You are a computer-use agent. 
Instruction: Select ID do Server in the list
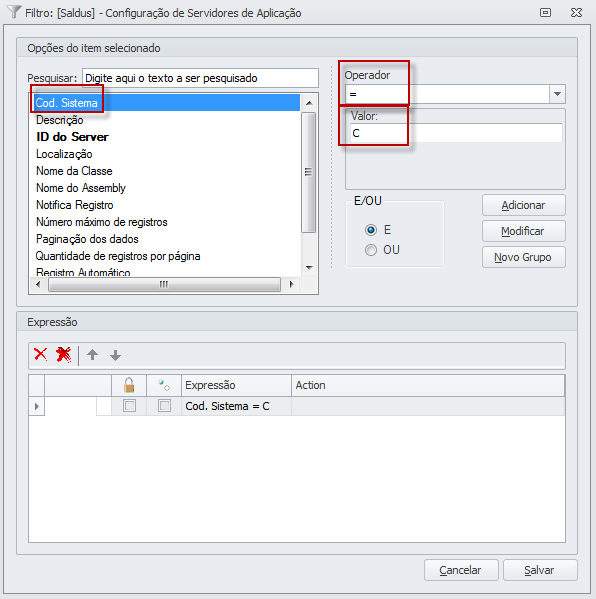point(72,137)
